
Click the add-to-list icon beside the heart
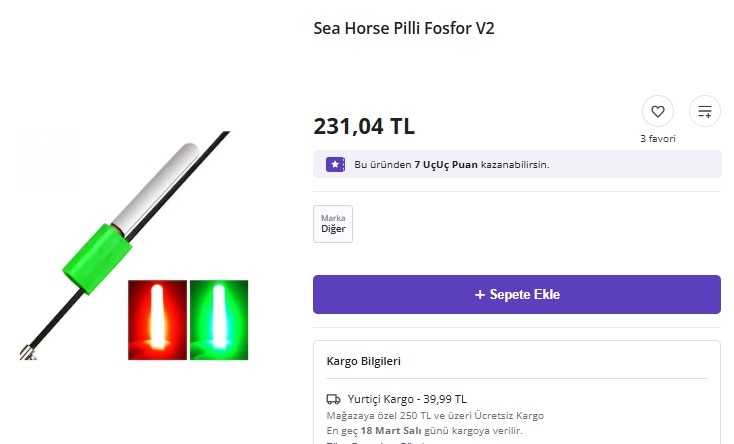coord(705,111)
